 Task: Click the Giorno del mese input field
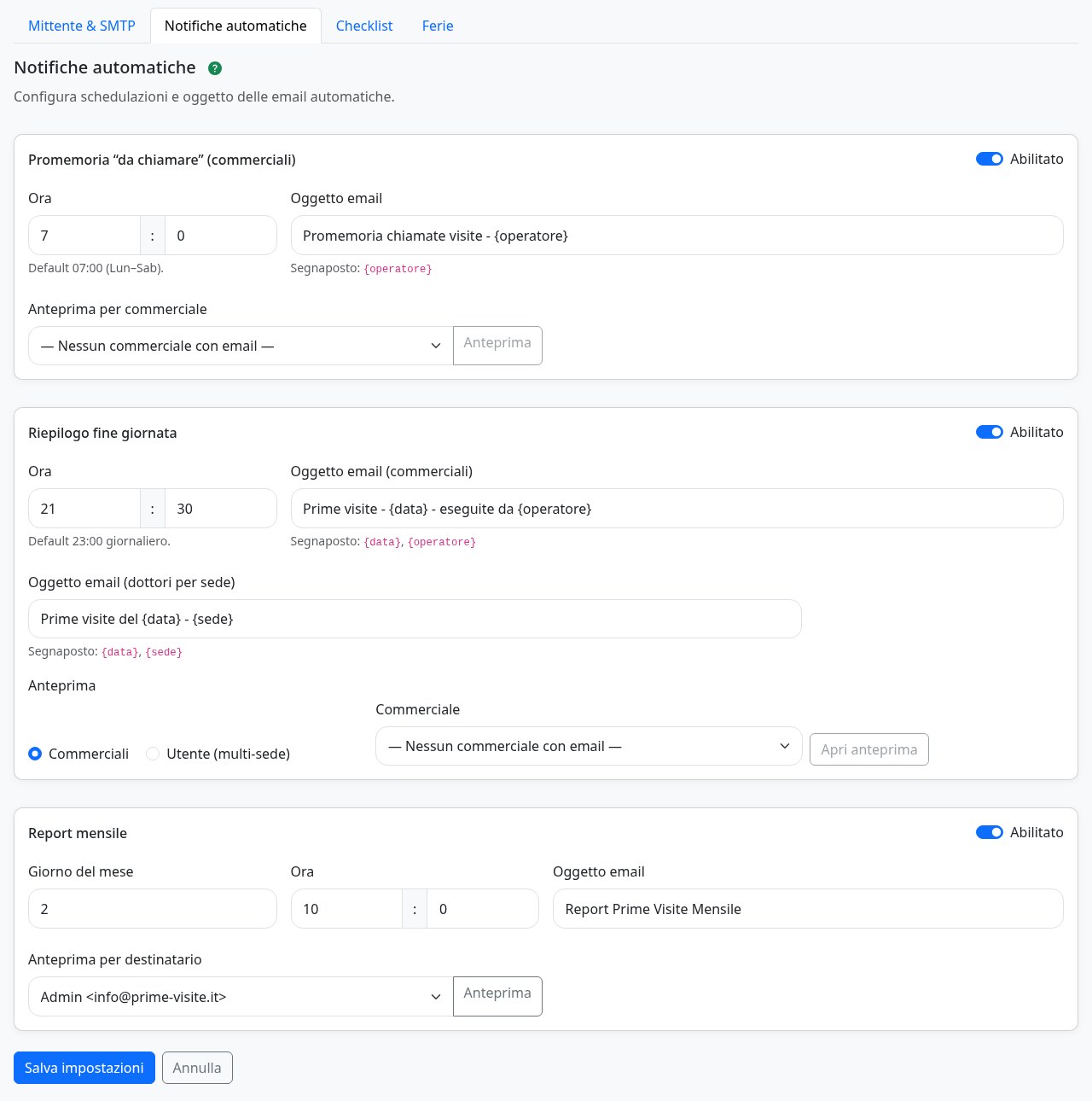click(x=153, y=909)
